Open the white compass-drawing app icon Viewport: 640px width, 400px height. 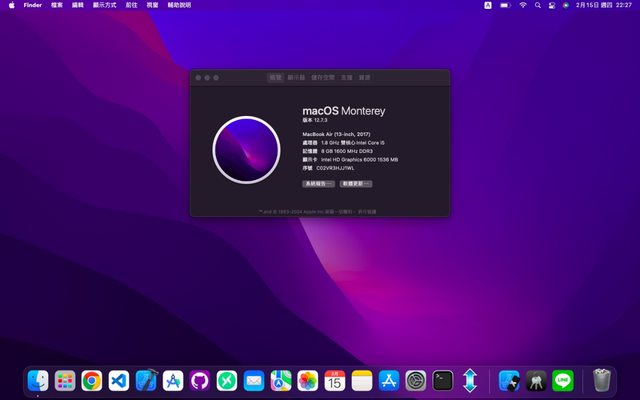click(173, 380)
